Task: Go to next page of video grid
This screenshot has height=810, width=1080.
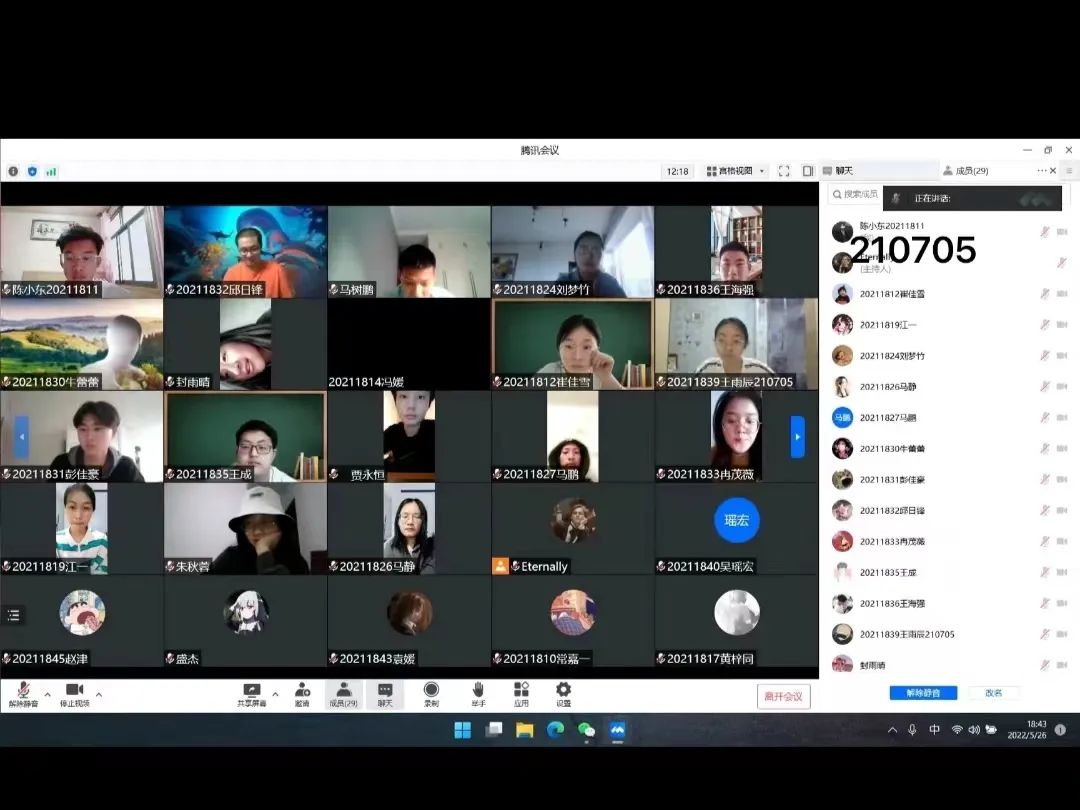Action: click(x=797, y=437)
